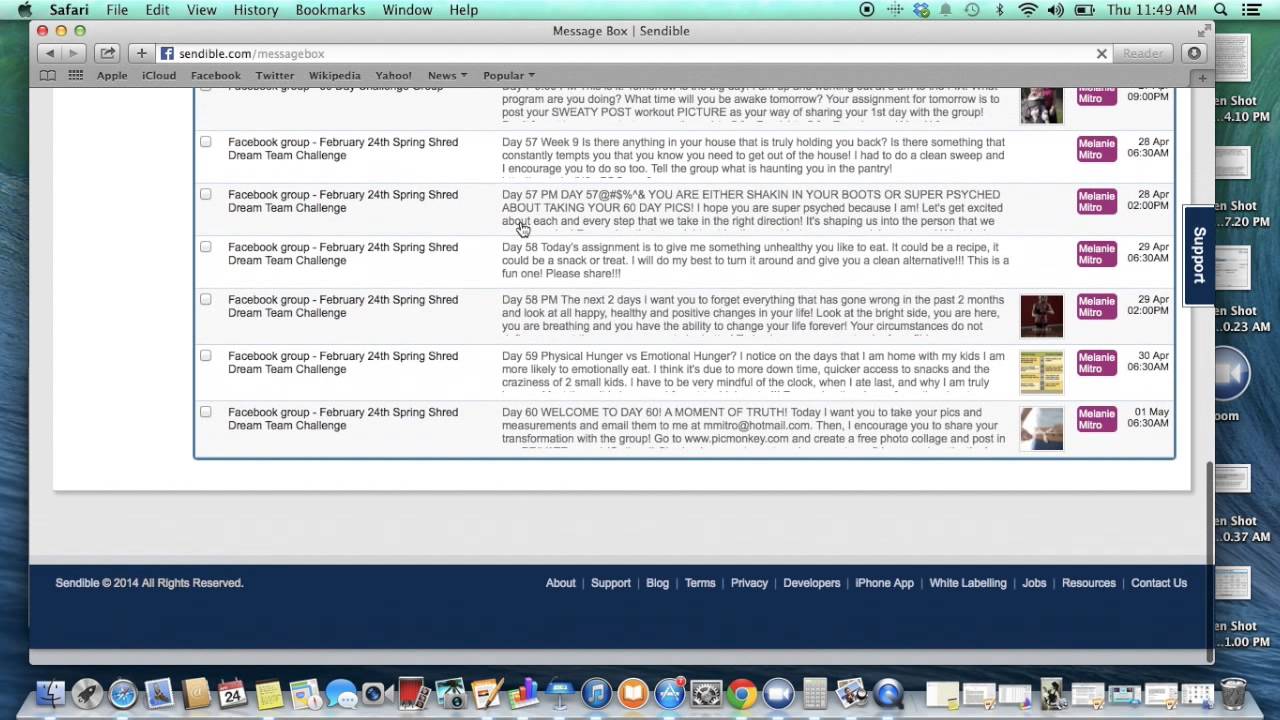Viewport: 1280px width, 720px height.
Task: Open Notification Center list icon
Action: pyautogui.click(x=1251, y=10)
